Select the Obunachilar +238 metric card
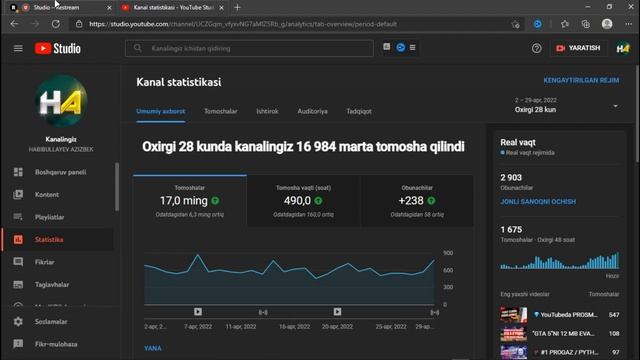Viewport: 640px width, 360px height. 417,201
